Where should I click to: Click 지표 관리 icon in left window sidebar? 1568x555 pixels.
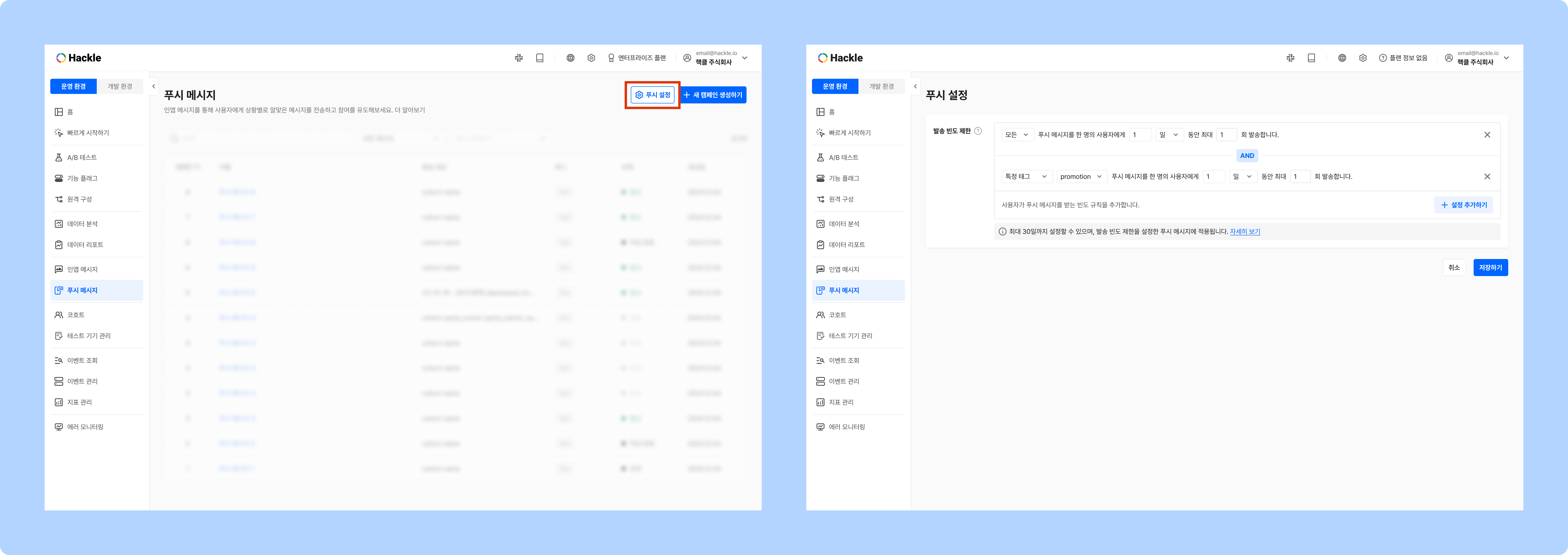[59, 402]
